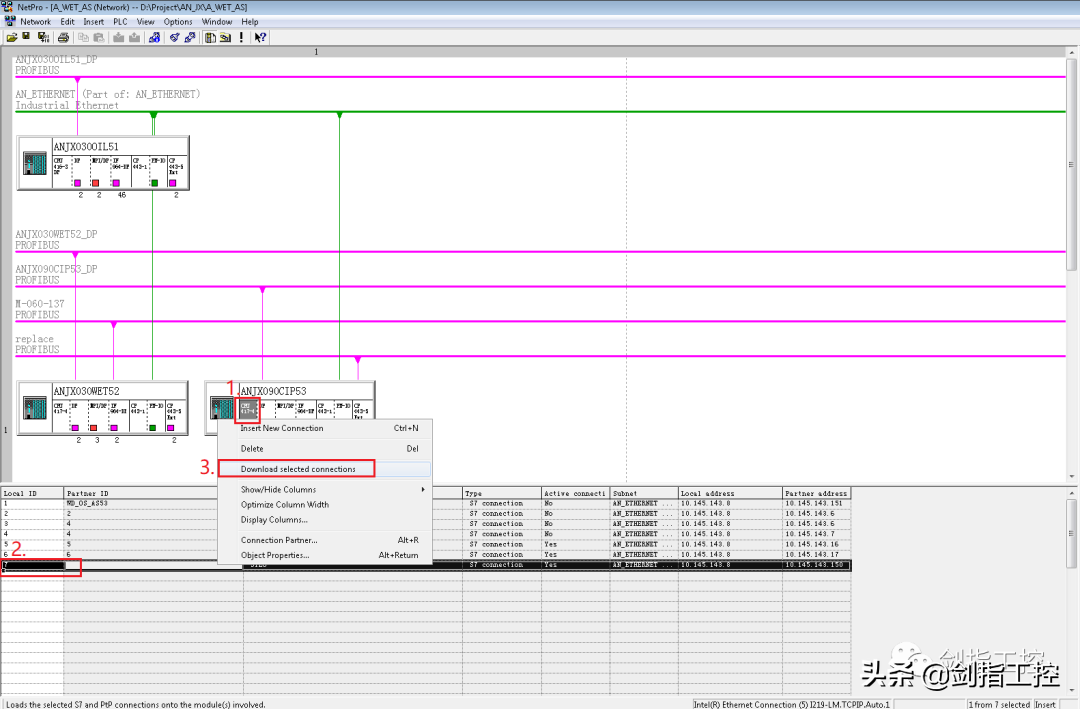Click the ANJX030WET52 station rack icon
This screenshot has width=1080, height=709.
pyautogui.click(x=35, y=409)
